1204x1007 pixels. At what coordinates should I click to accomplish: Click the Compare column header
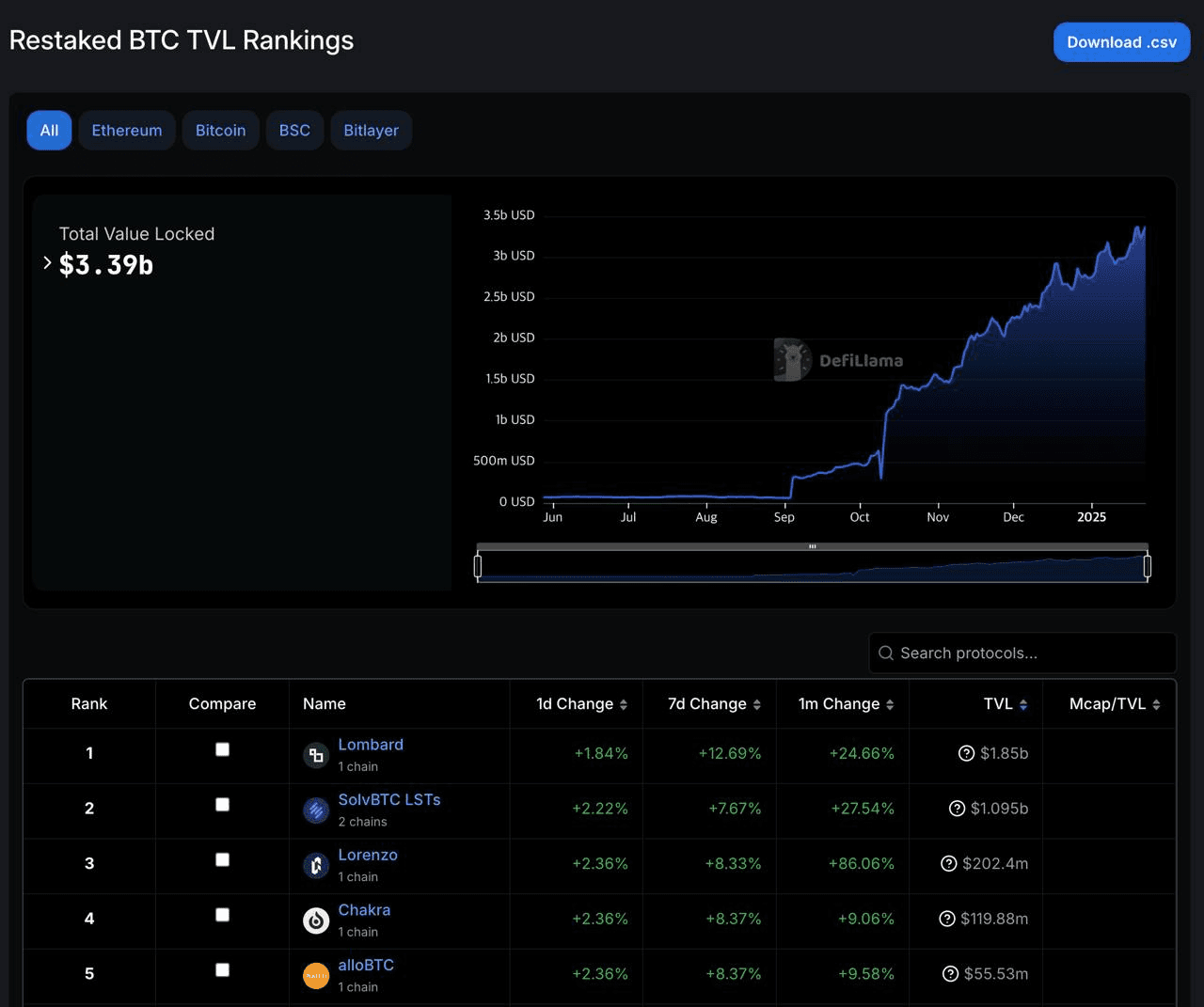click(x=222, y=704)
